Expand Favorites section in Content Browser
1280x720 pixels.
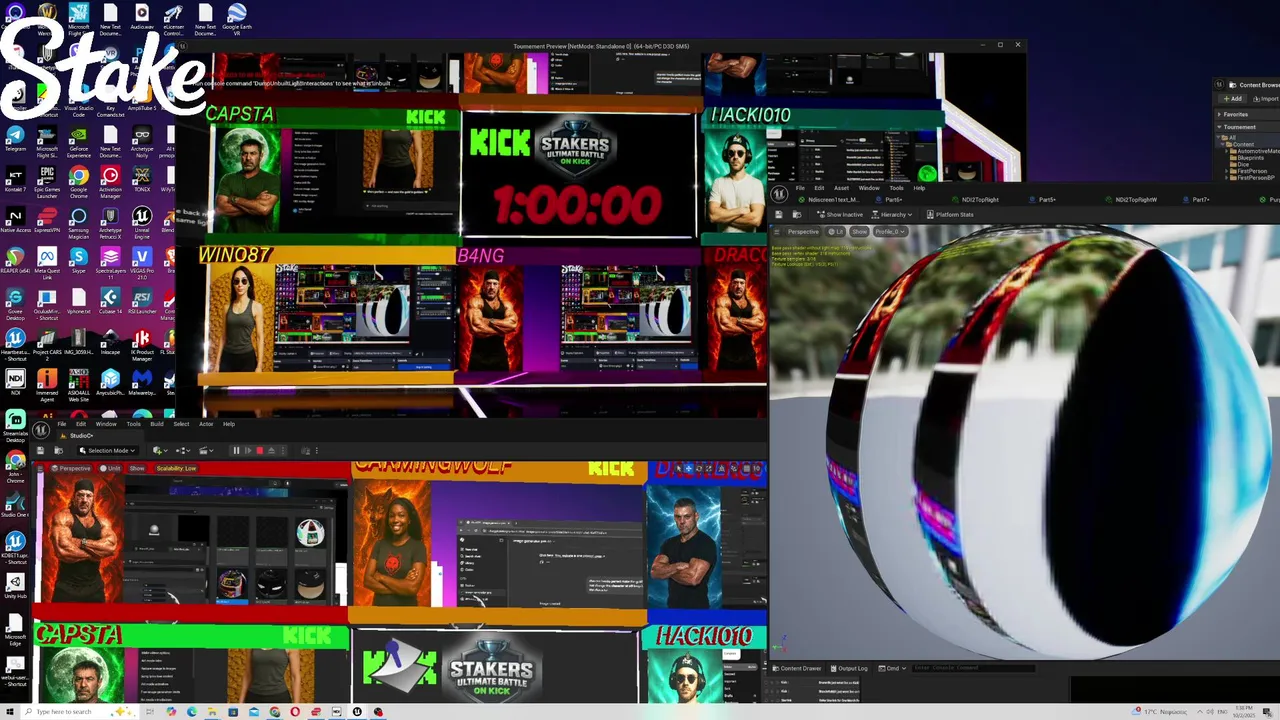tap(1219, 115)
